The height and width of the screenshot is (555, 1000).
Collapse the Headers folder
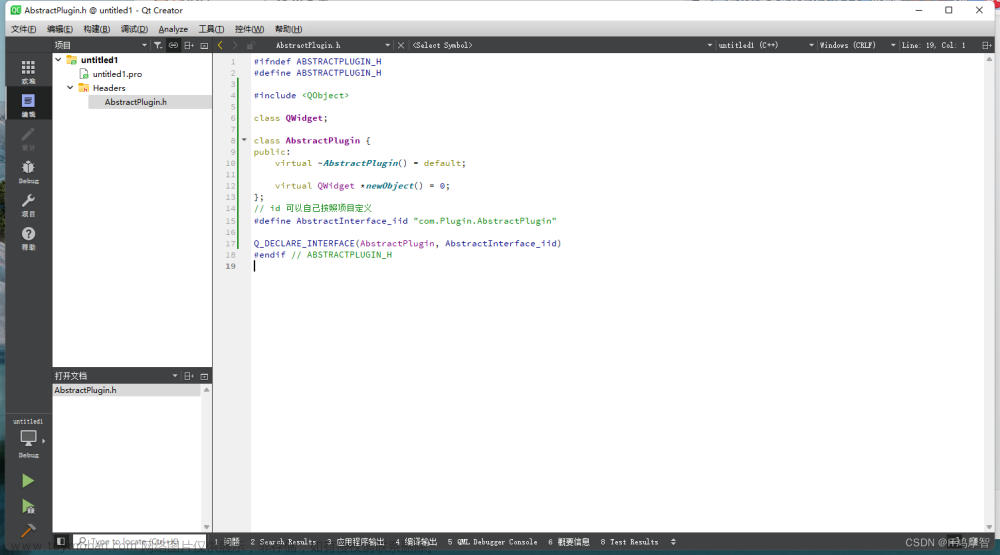click(70, 87)
